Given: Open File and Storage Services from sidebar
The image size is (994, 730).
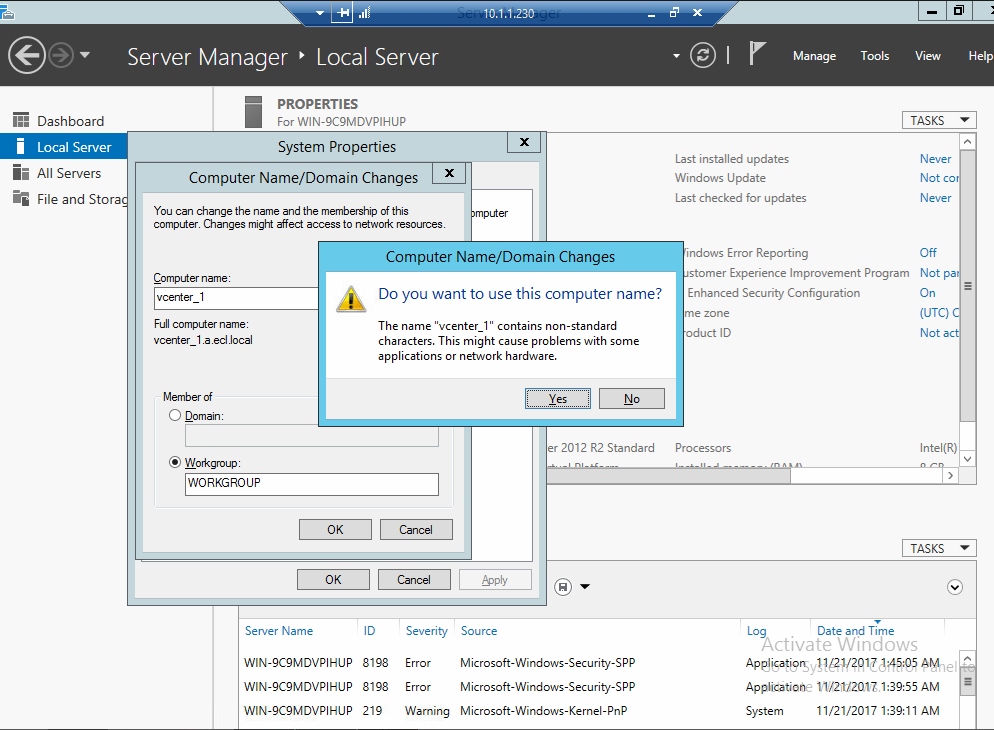Looking at the screenshot, I should (x=20, y=199).
